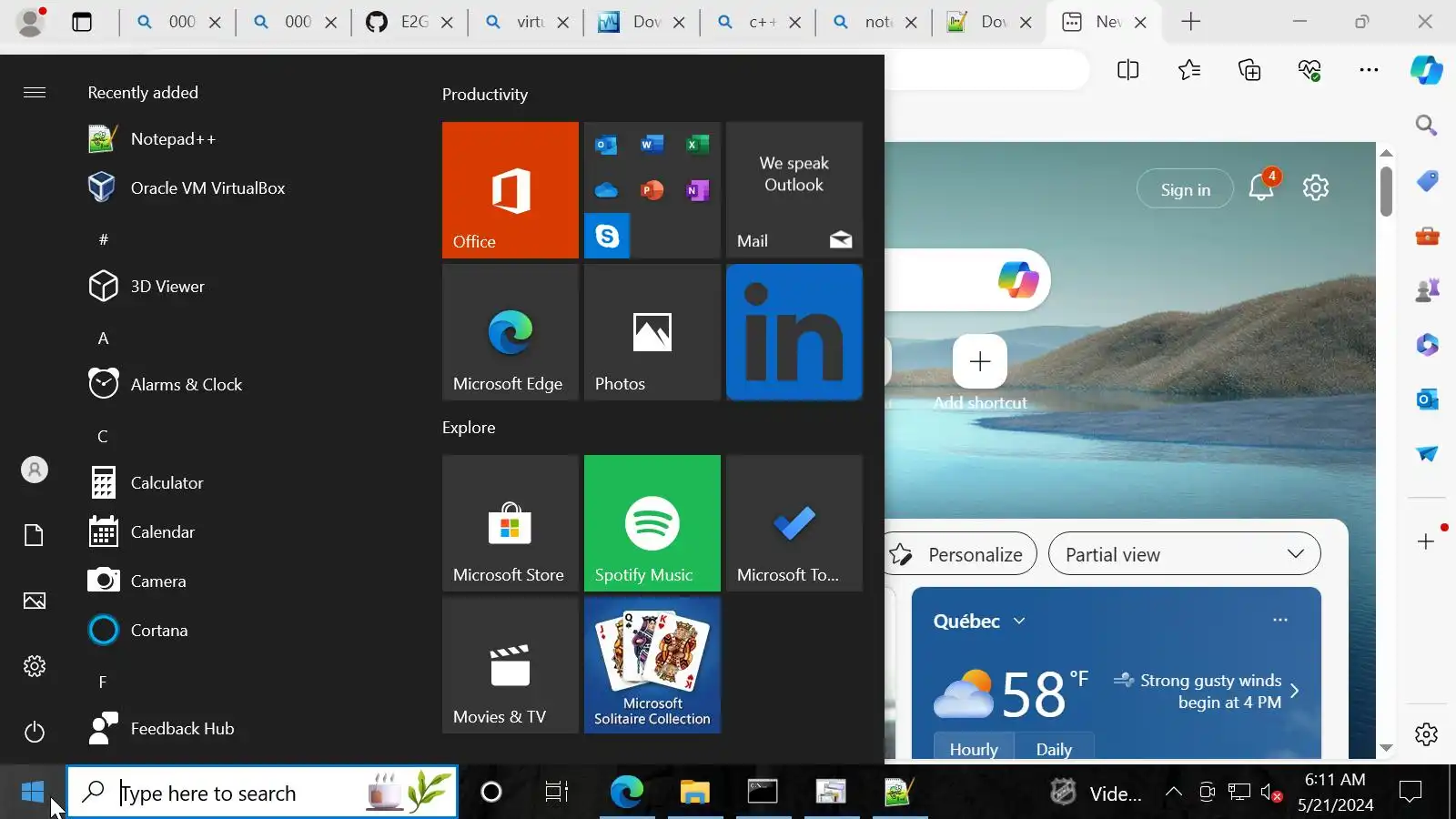Open Command Prompt from the taskbar

coord(763,793)
